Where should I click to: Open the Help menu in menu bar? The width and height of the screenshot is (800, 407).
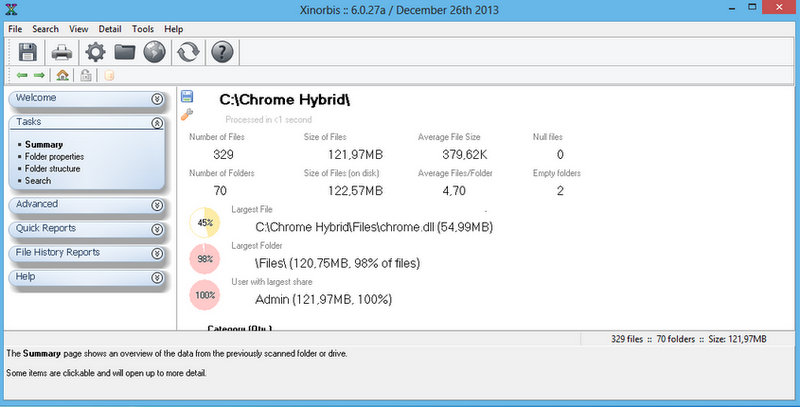(x=173, y=29)
